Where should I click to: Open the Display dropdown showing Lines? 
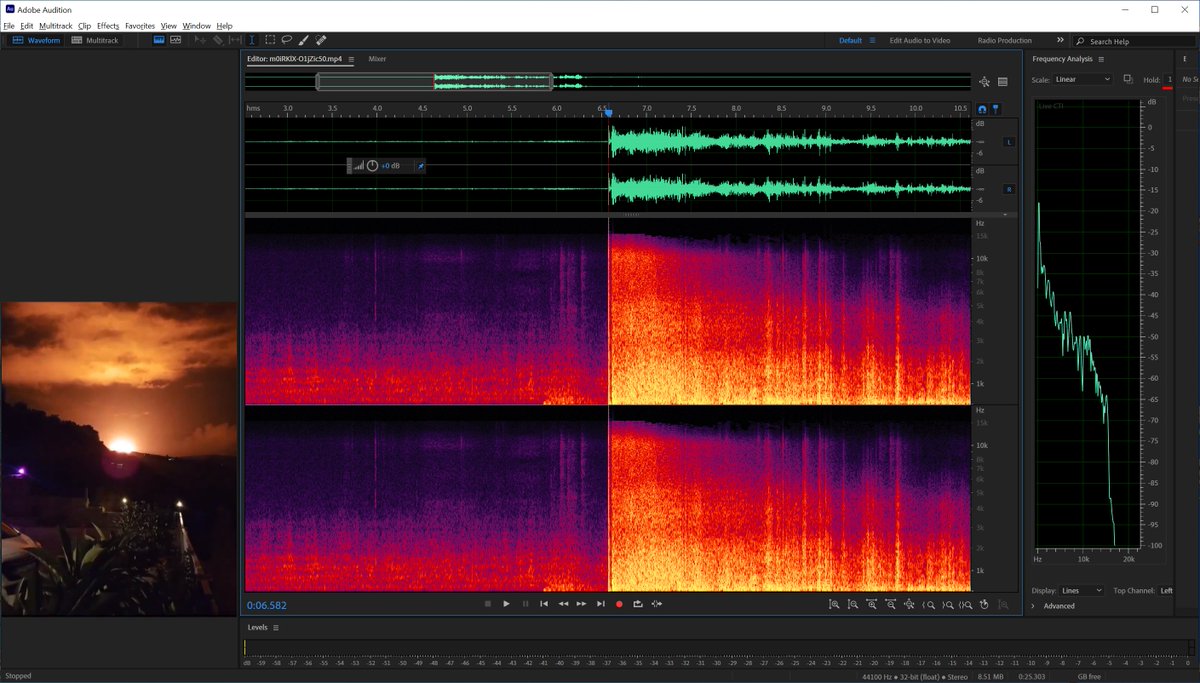pyautogui.click(x=1082, y=591)
